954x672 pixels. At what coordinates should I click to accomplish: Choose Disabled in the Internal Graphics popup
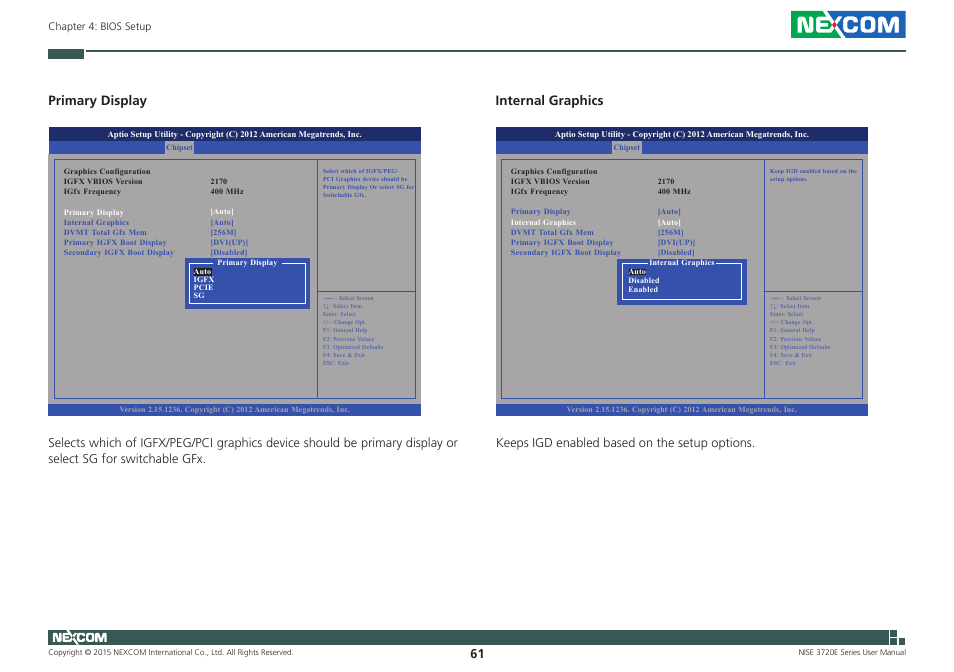click(644, 280)
